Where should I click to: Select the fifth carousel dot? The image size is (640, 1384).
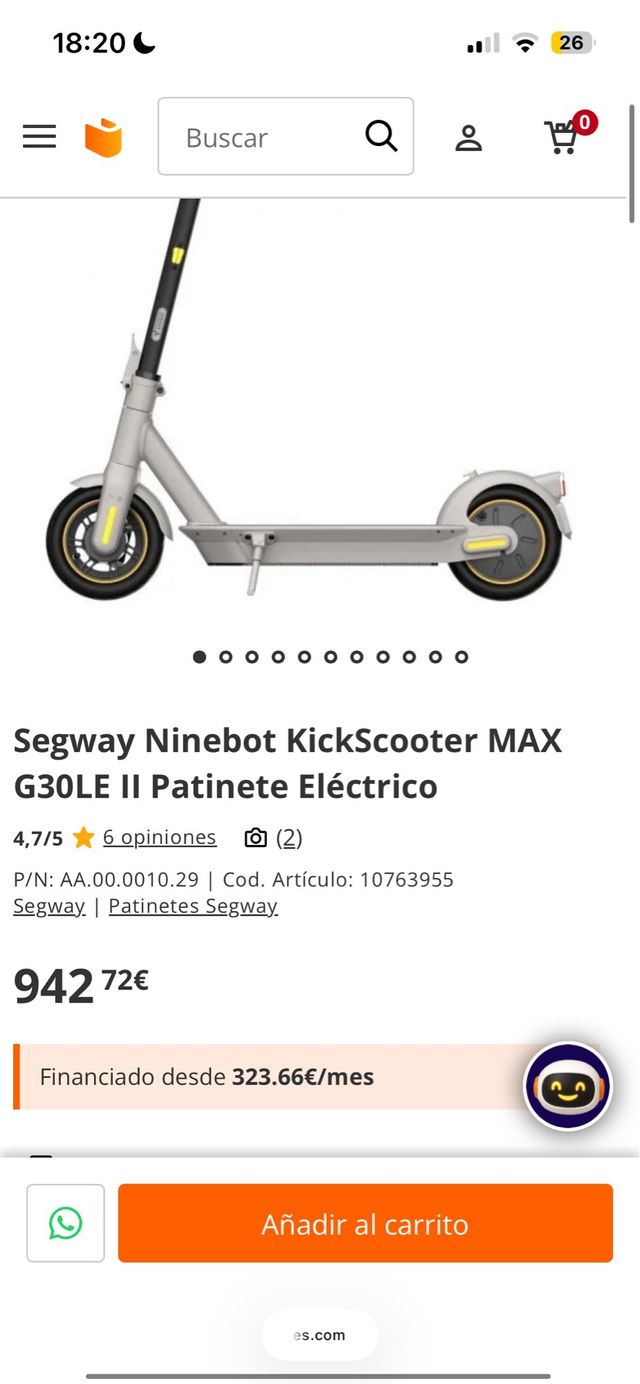pyautogui.click(x=304, y=657)
